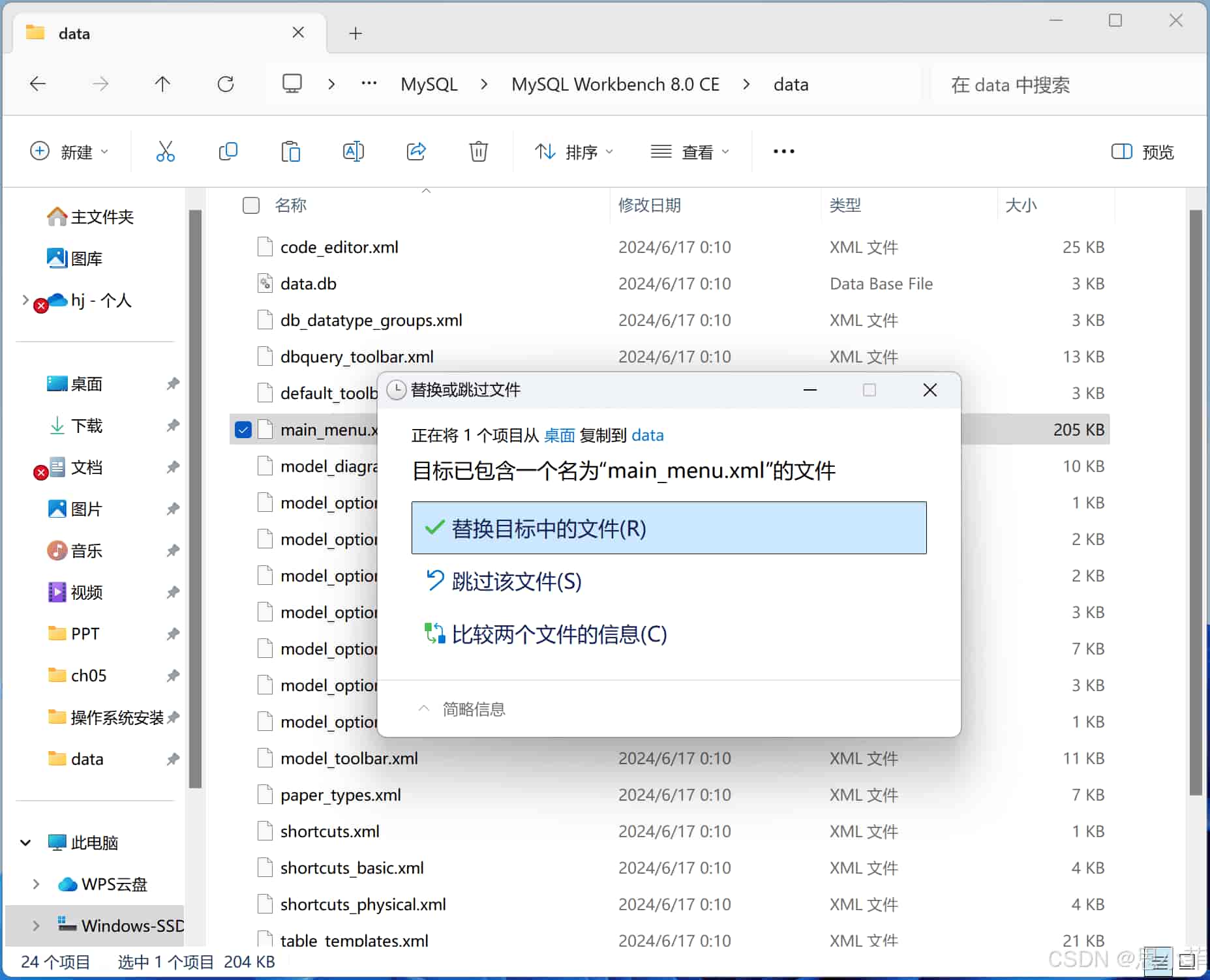Collapse the This PC (此电脑) tree node

point(25,842)
